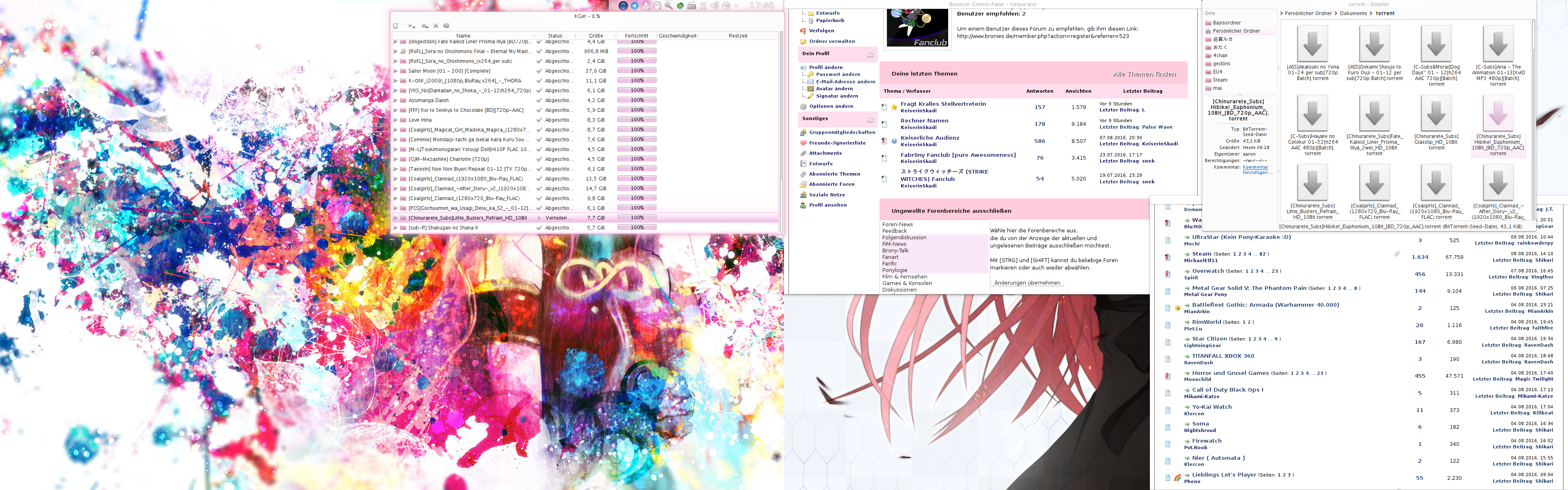This screenshot has width=1568, height=490.
Task: Click the star icon beside Fragt Kralles thread
Action: 894,107
